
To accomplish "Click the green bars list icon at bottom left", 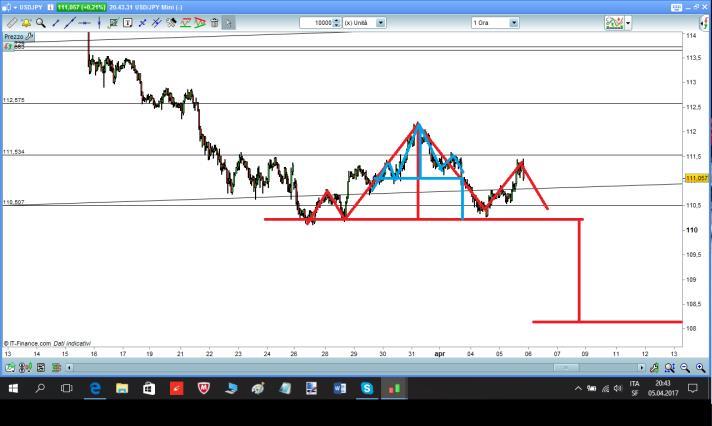I will [56, 367].
